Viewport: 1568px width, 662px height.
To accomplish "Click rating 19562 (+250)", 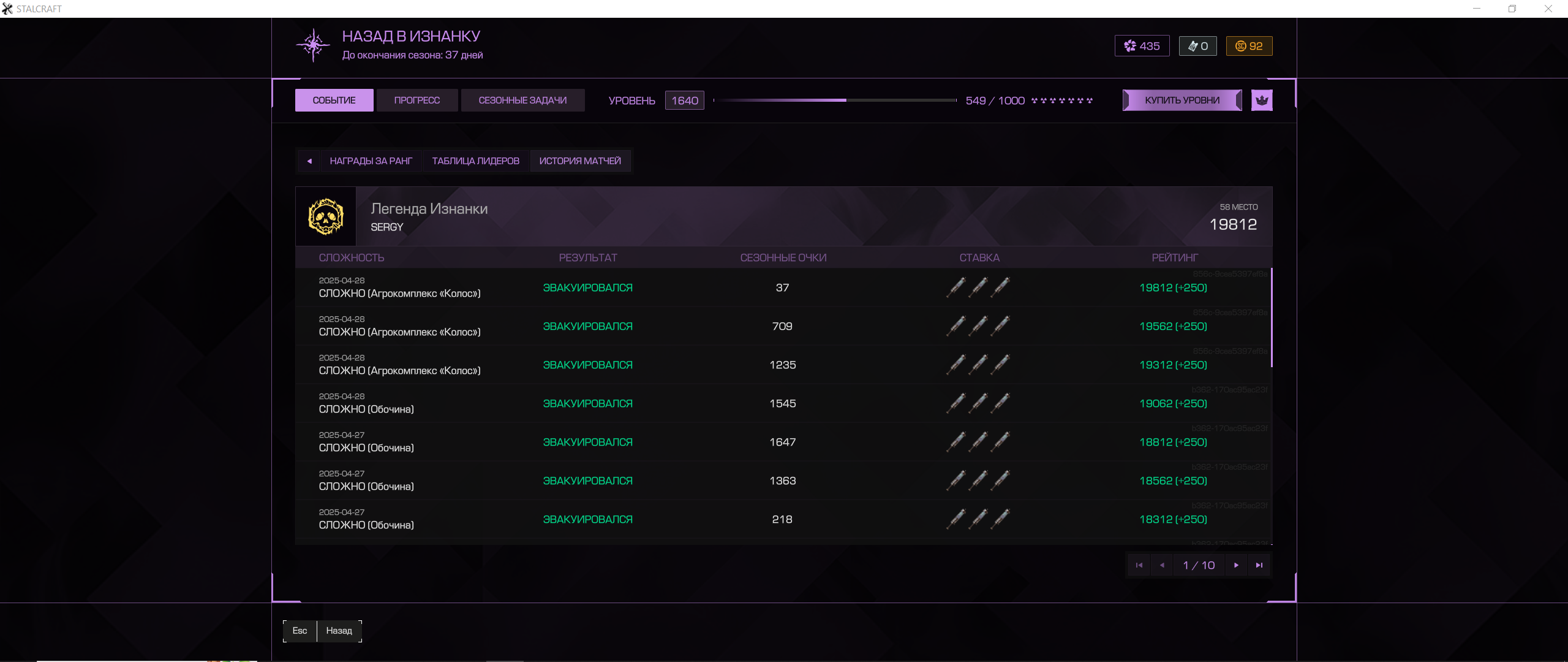I will coord(1173,326).
